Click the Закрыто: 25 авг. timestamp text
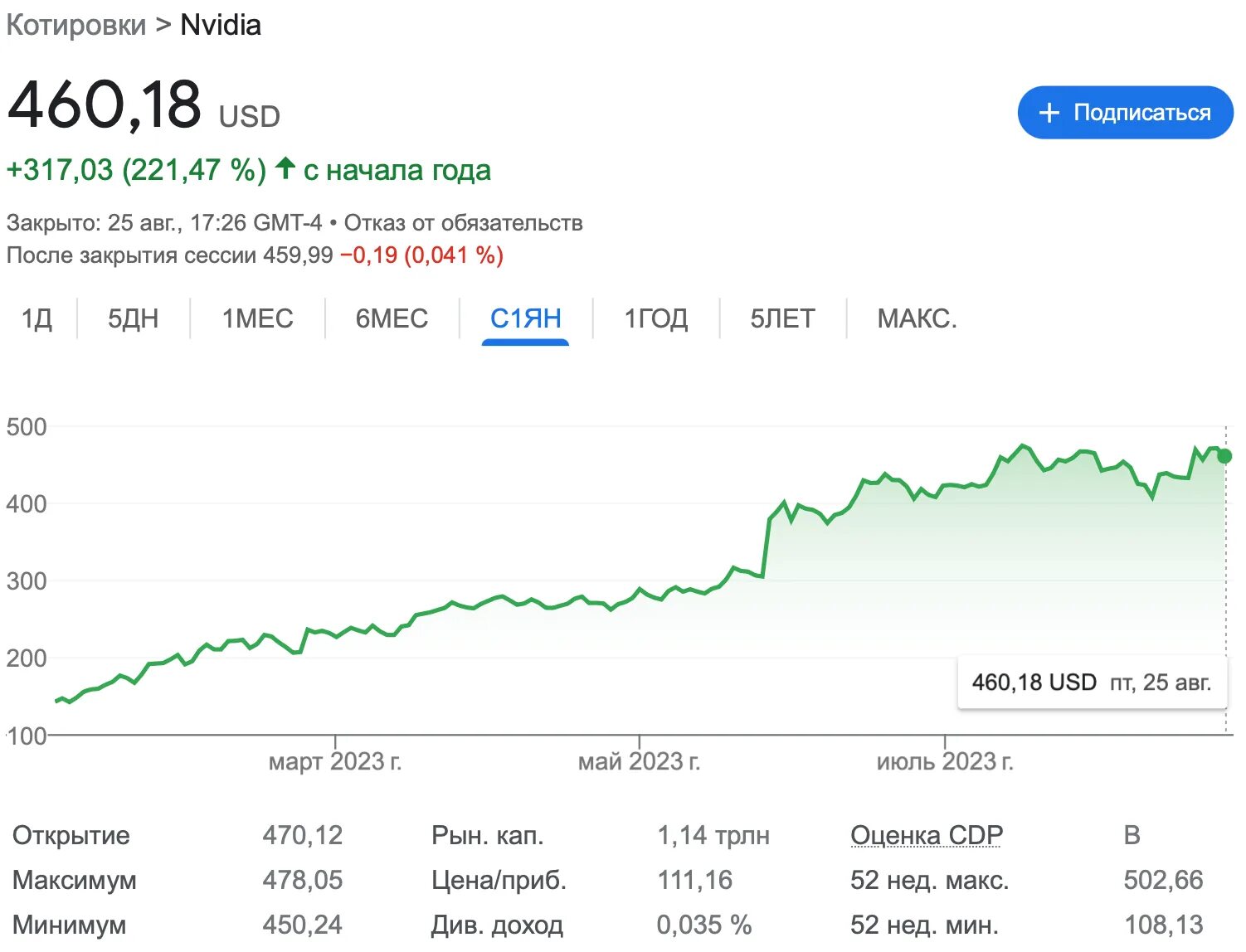The width and height of the screenshot is (1246, 952). tap(164, 223)
